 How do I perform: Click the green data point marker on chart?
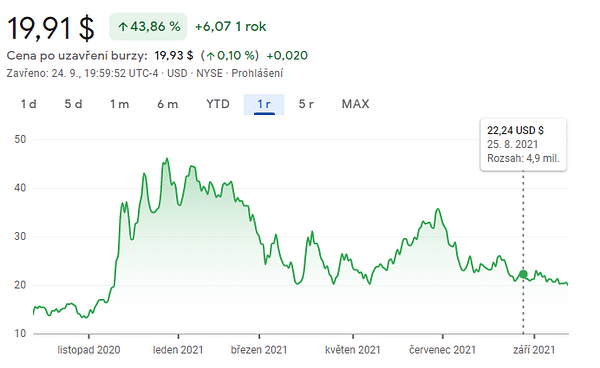[x=523, y=274]
